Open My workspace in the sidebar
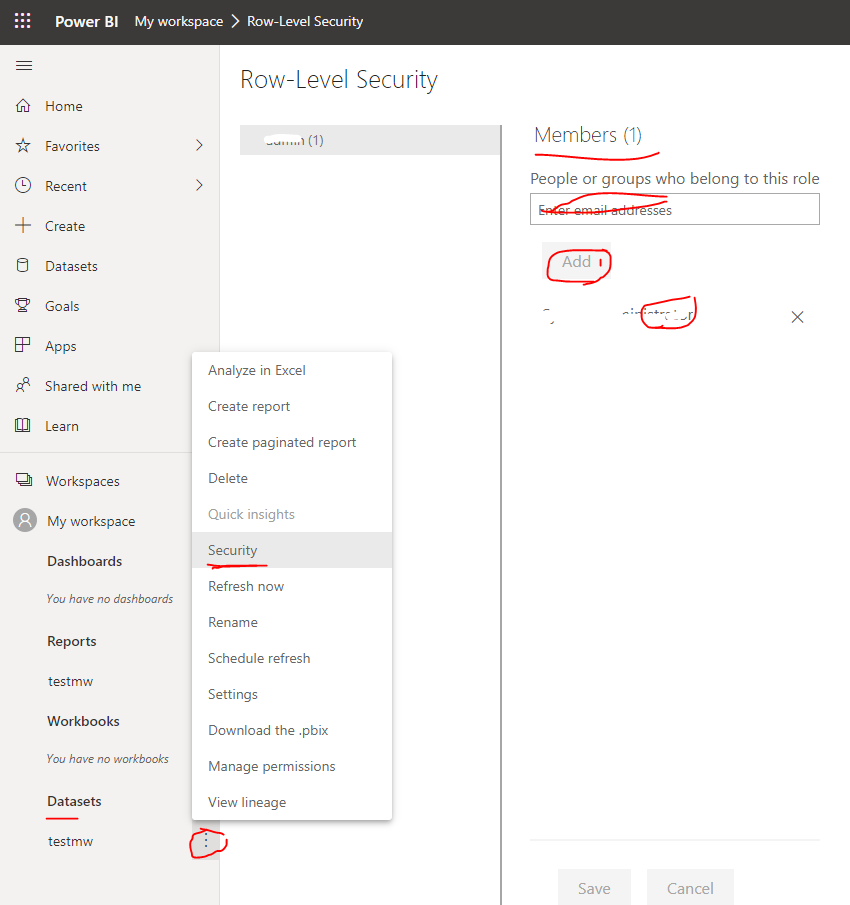The width and height of the screenshot is (850, 905). point(91,521)
